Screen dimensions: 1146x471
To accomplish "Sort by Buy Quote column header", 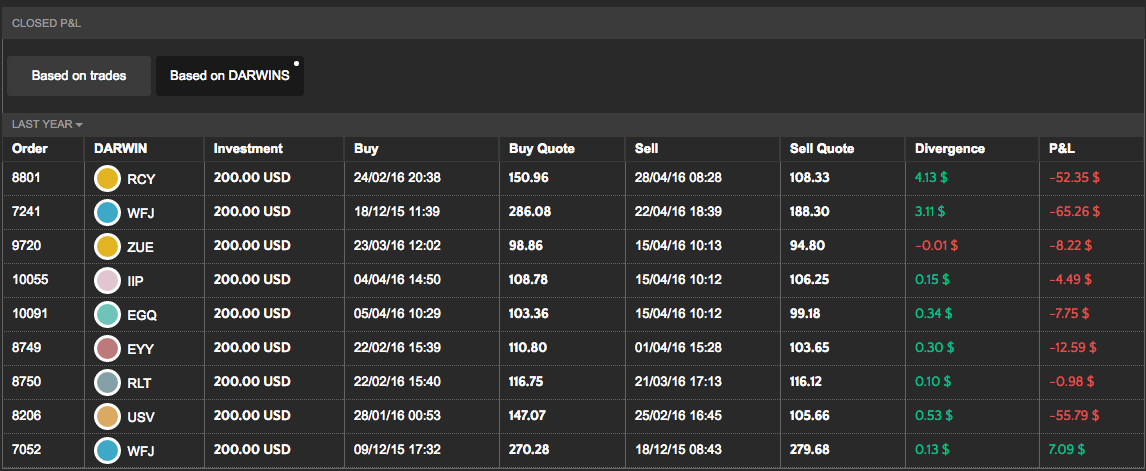I will [542, 149].
